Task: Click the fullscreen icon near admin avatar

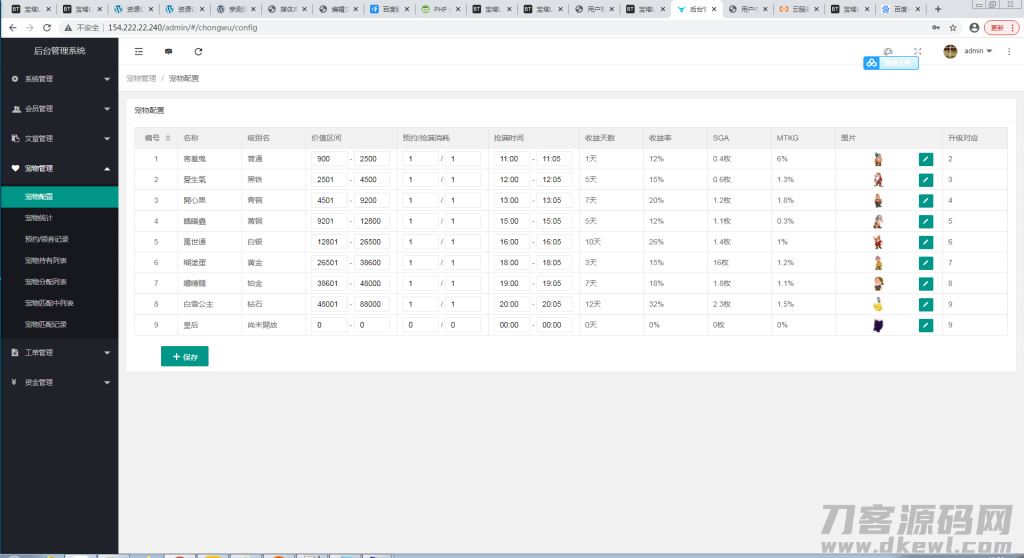Action: point(917,51)
